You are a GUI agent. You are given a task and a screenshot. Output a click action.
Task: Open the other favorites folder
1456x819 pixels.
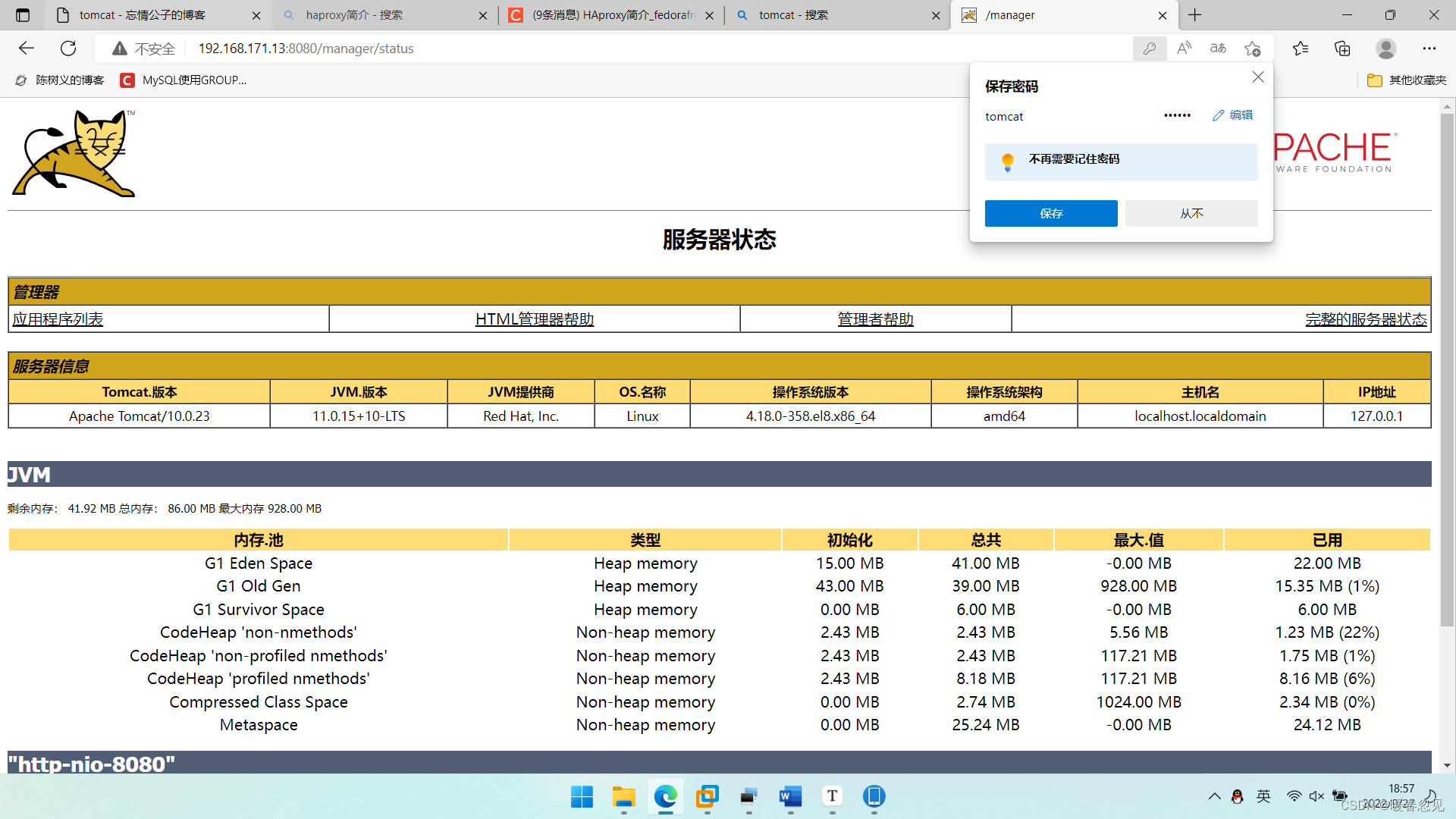coord(1406,80)
